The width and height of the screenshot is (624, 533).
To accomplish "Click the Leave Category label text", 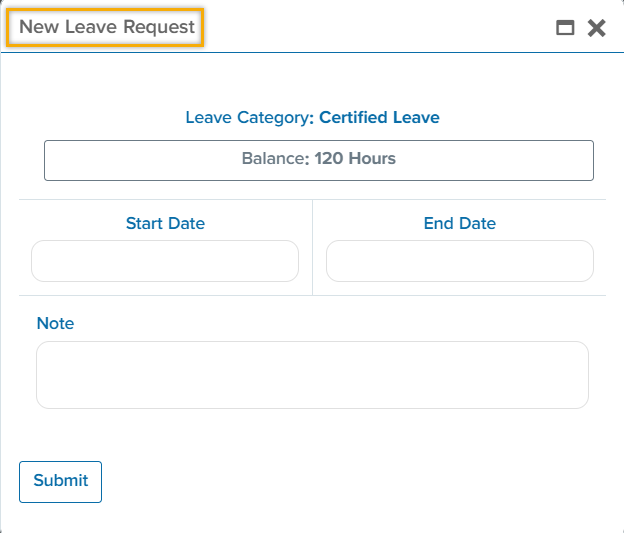I will [x=248, y=118].
